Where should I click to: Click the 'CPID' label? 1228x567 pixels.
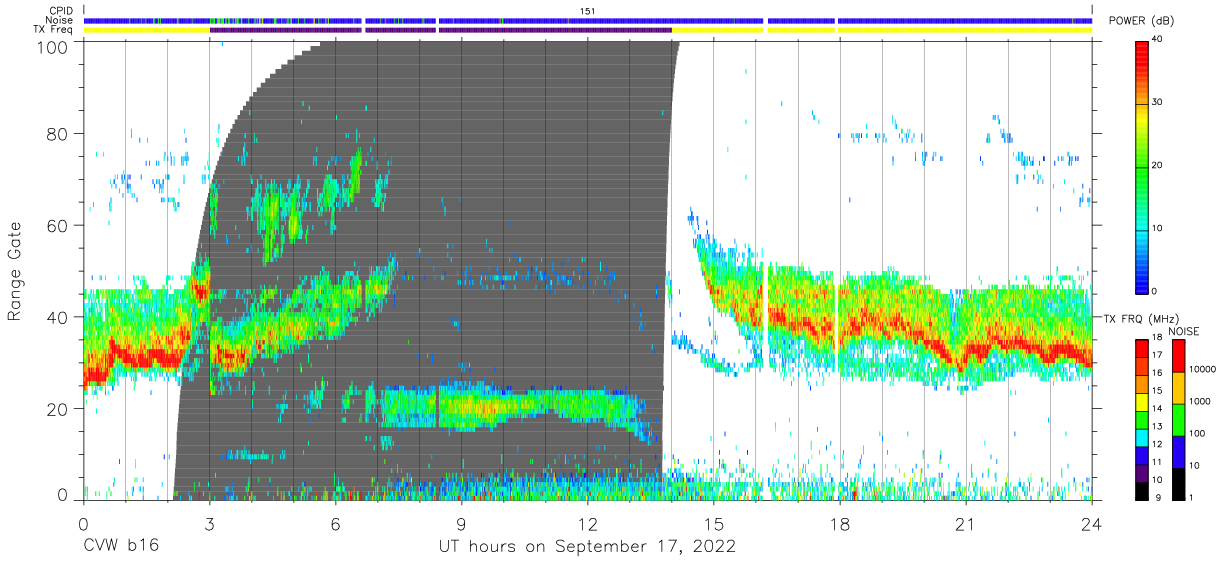click(x=63, y=11)
